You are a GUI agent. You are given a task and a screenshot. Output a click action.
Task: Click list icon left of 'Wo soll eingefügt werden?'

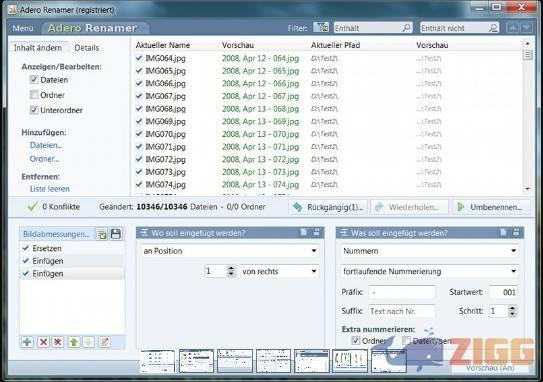(x=144, y=233)
